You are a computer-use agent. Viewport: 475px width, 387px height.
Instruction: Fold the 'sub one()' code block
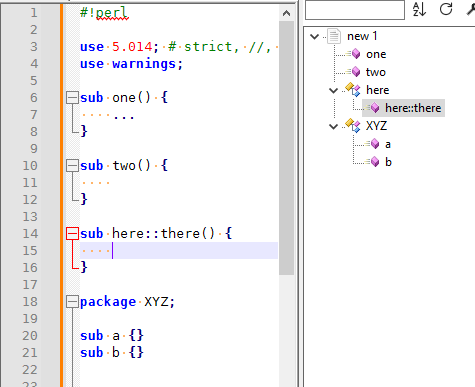point(72,98)
